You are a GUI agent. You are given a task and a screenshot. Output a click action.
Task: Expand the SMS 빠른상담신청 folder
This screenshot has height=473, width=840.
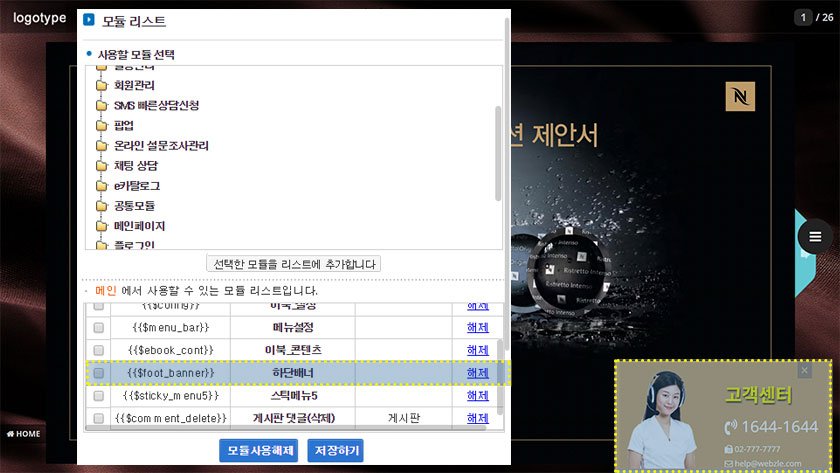[156, 105]
